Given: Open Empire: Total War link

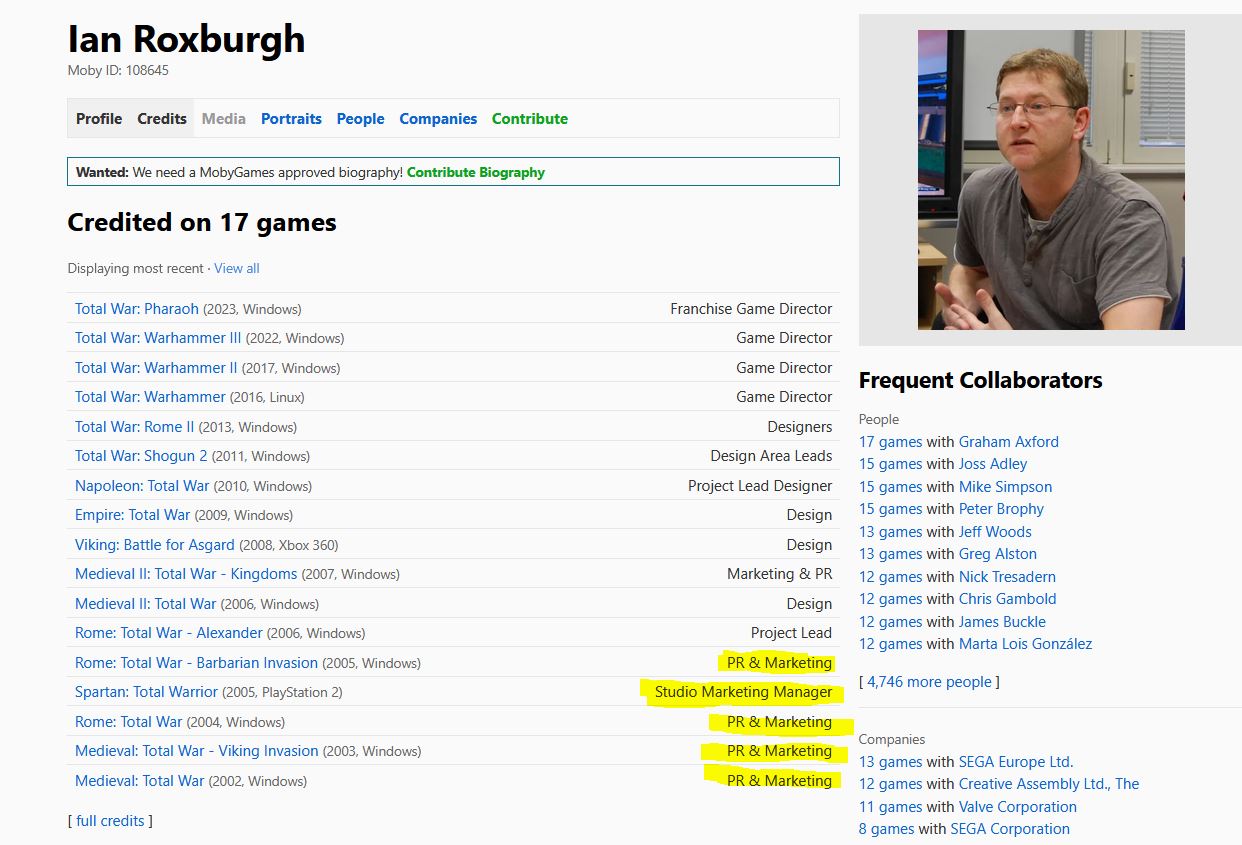Looking at the screenshot, I should (132, 515).
